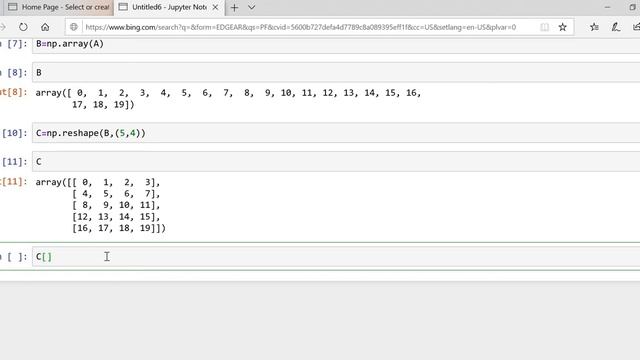Add page to favorites star icon
The height and width of the screenshot is (360, 640).
(562, 27)
